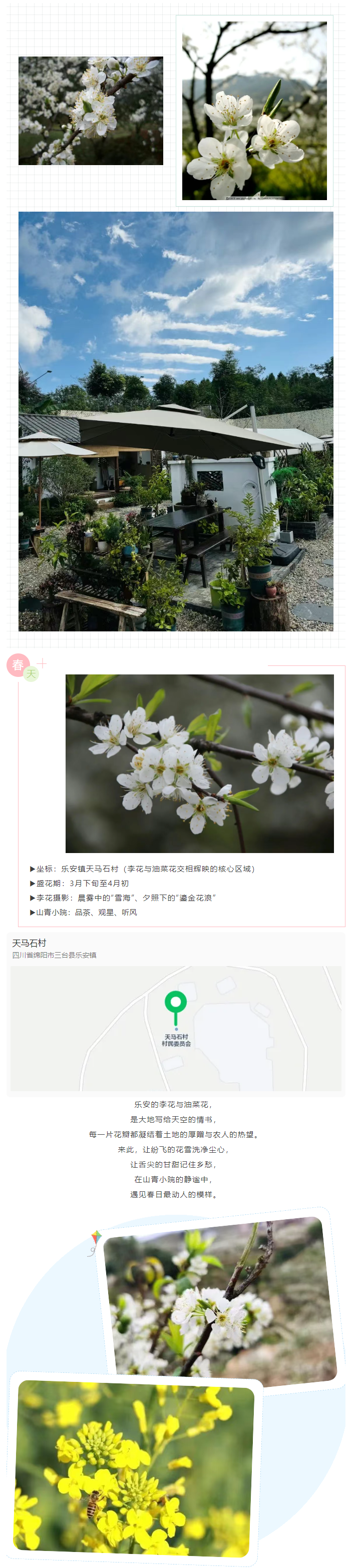This screenshot has height=1568, width=355.
Task: Open plum blossom branch photo at top left
Action: 91,111
